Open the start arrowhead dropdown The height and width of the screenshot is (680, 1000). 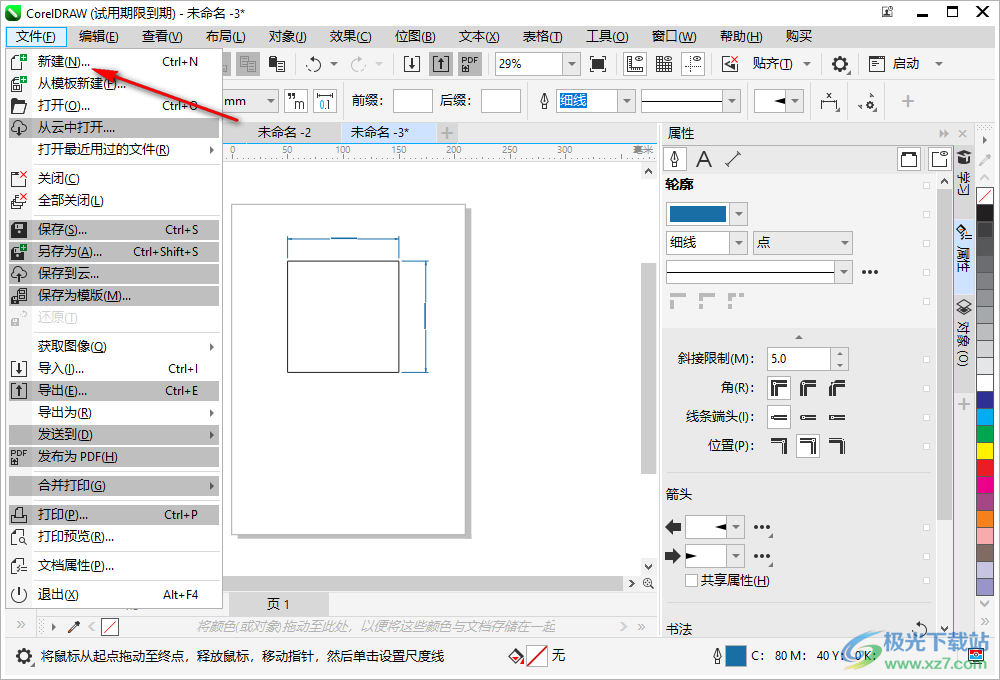[x=736, y=527]
